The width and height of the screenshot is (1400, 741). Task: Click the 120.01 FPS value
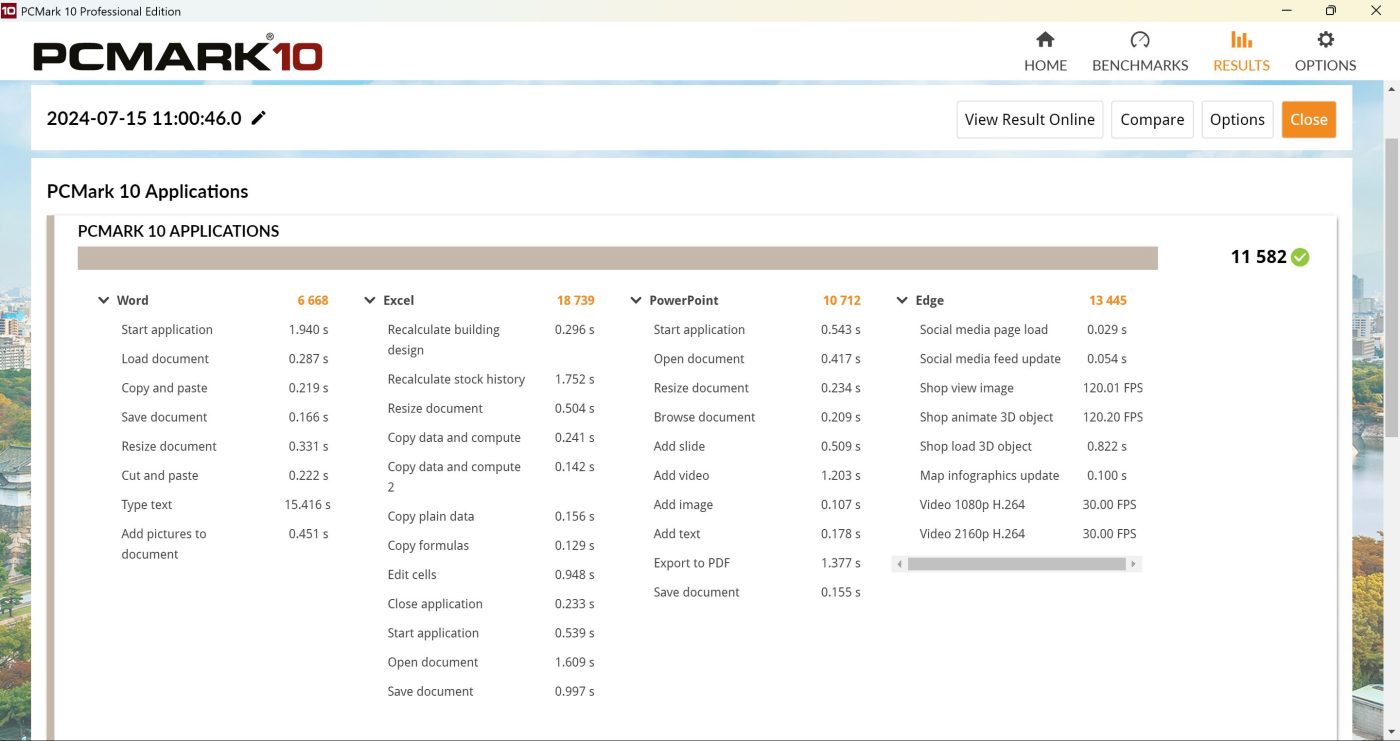(x=1112, y=388)
